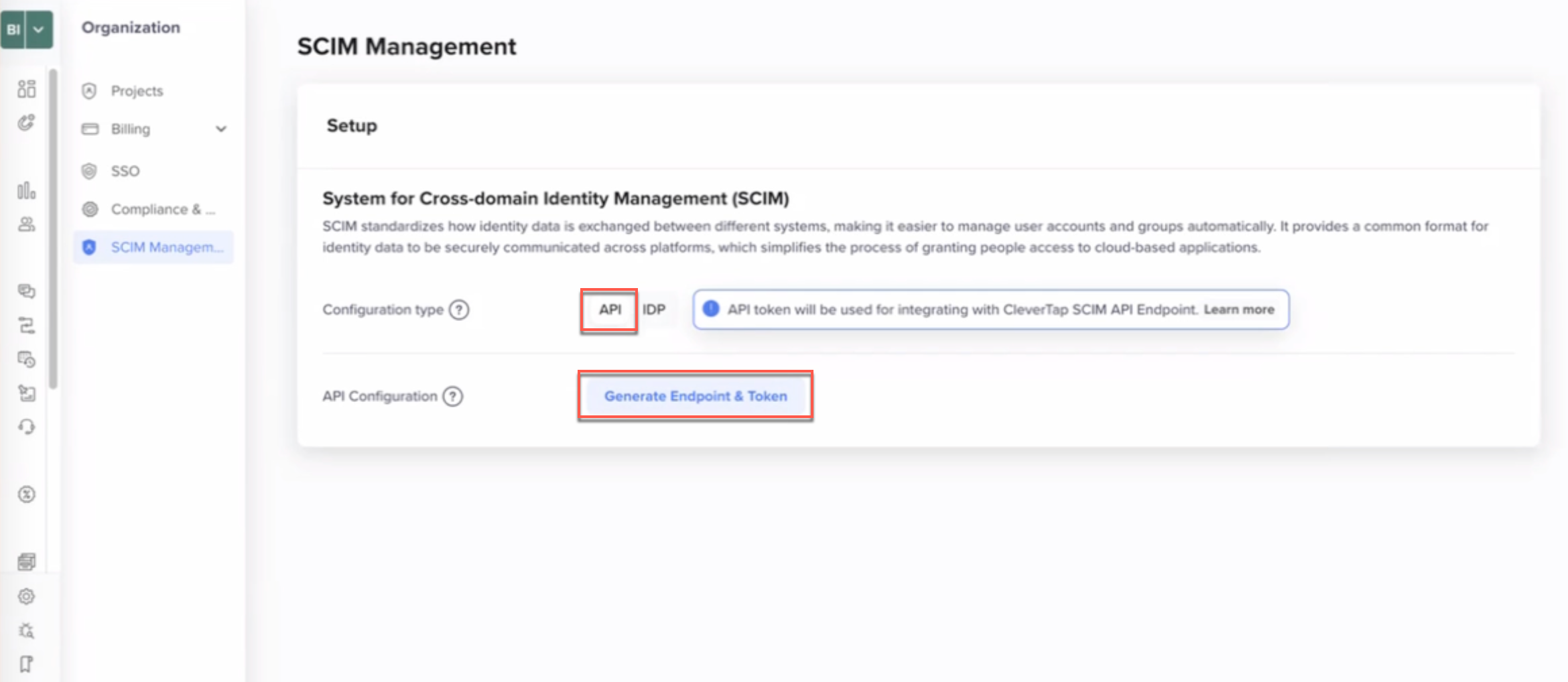Image resolution: width=1568 pixels, height=682 pixels.
Task: Click the bookmark icon at sidebar bottom
Action: point(27,663)
